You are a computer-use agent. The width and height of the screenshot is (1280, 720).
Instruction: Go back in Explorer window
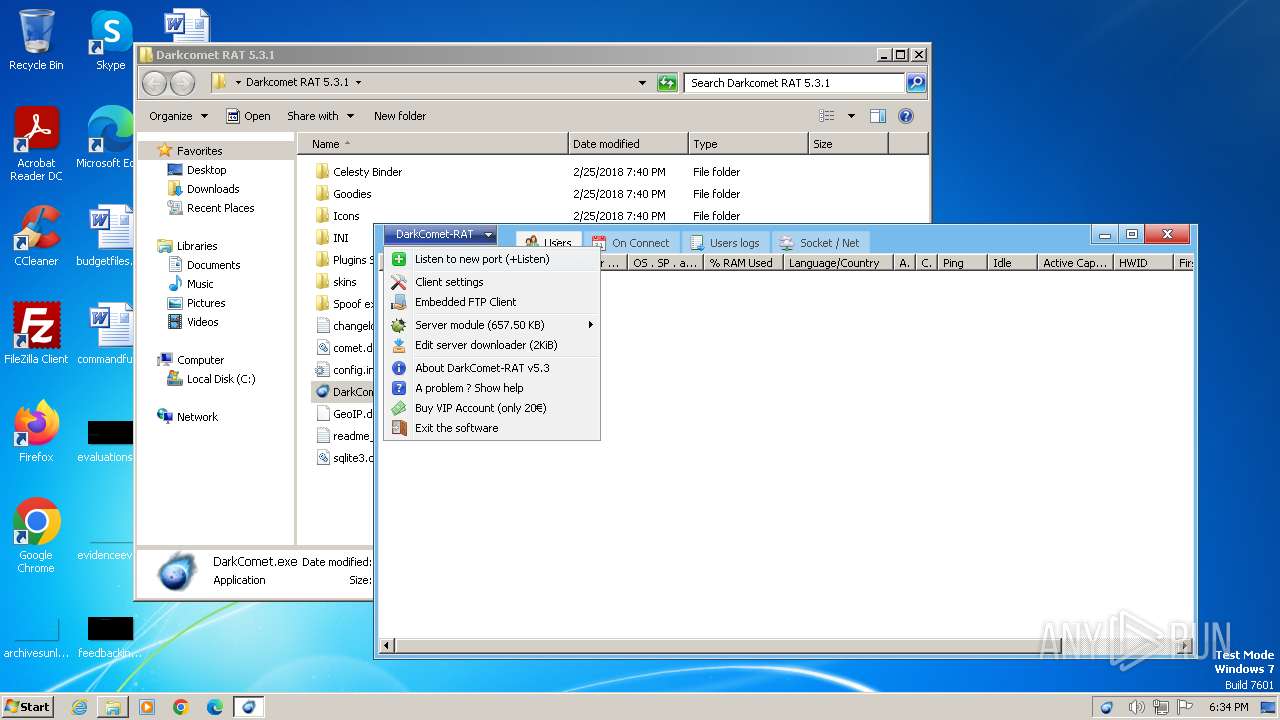click(x=154, y=83)
